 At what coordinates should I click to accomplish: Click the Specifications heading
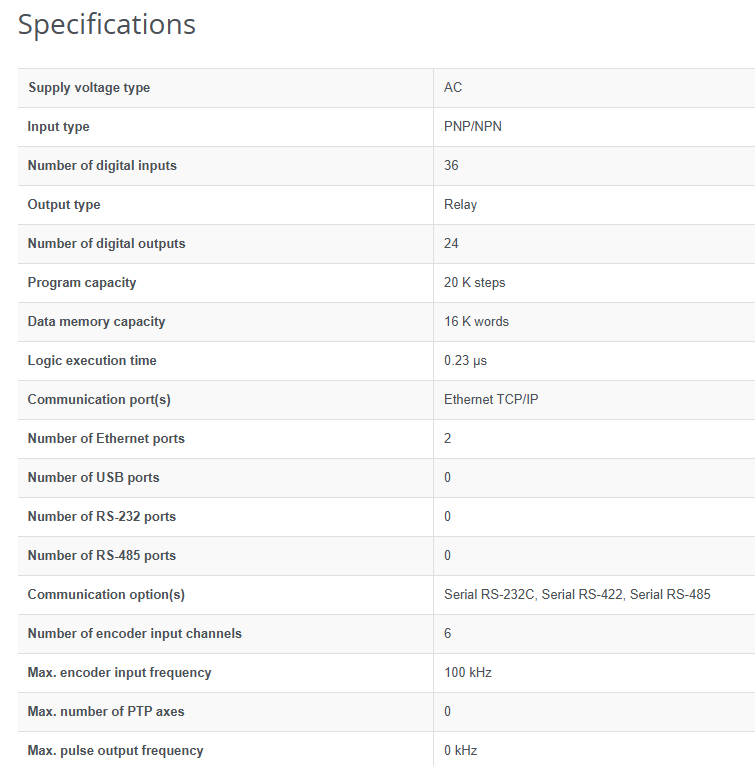coord(107,24)
